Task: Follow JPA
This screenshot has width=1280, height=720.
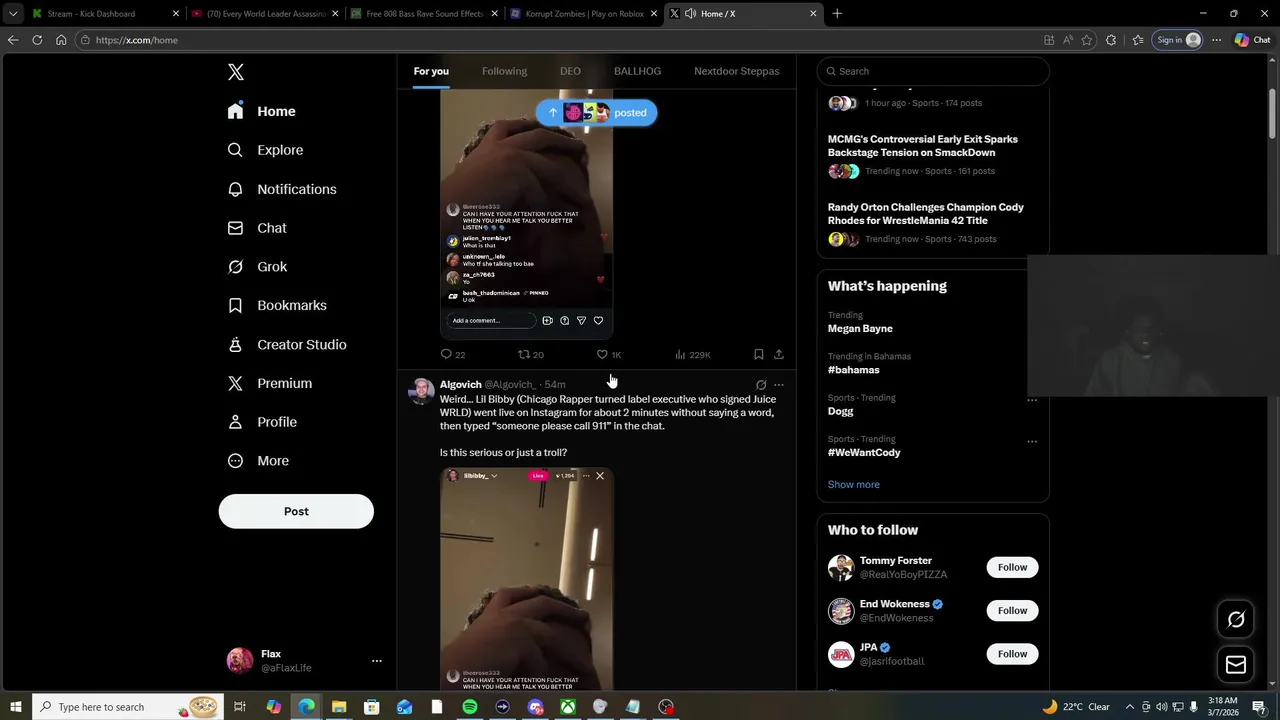Action: pos(1012,654)
